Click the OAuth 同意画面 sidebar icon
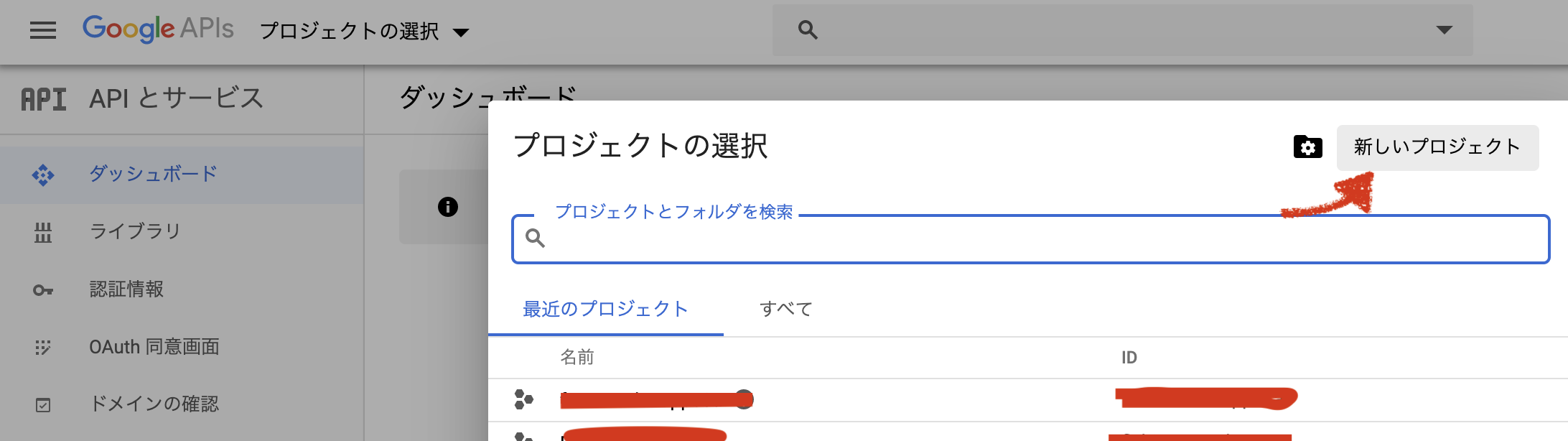Viewport: 1568px width, 441px height. 43,347
